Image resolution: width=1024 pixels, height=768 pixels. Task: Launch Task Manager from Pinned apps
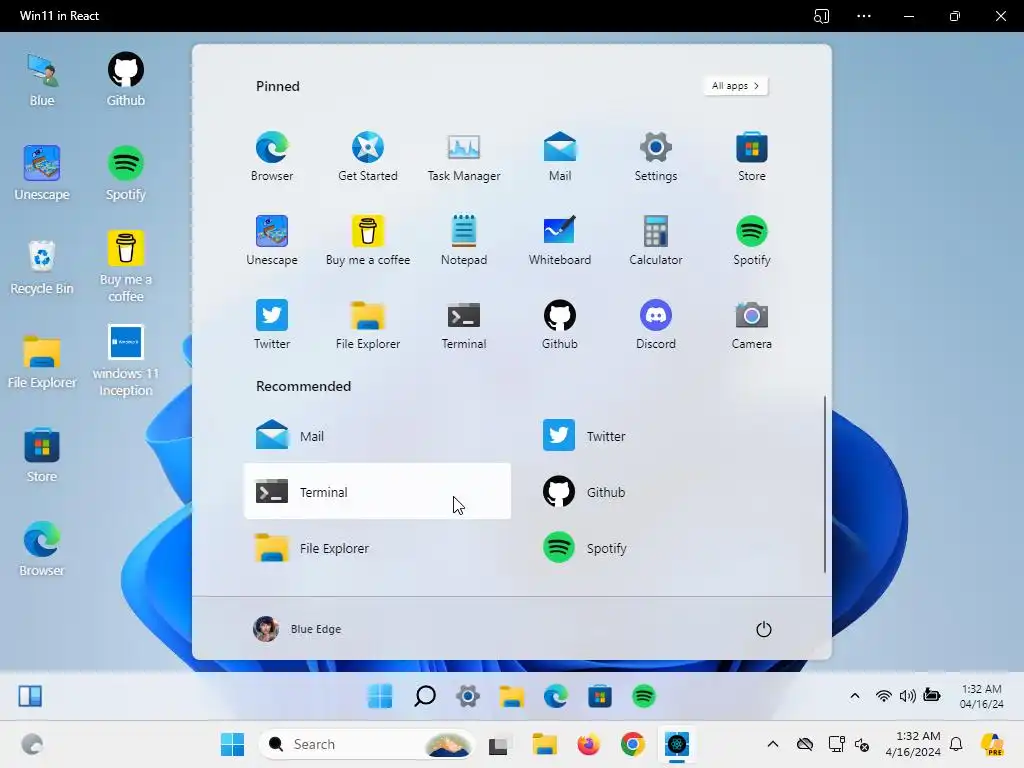click(x=464, y=157)
